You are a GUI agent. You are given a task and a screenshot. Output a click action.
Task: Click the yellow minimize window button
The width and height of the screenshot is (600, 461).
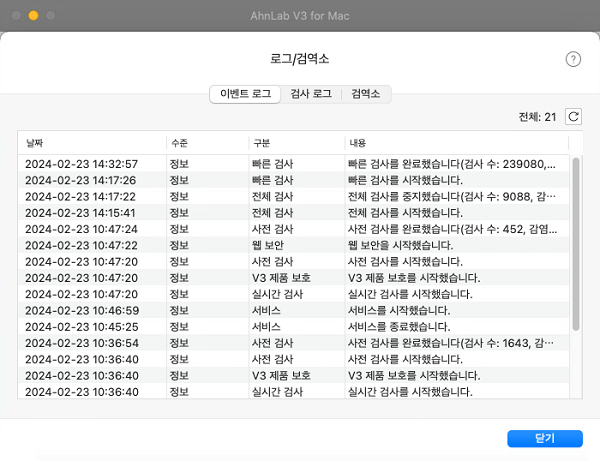pyautogui.click(x=34, y=15)
